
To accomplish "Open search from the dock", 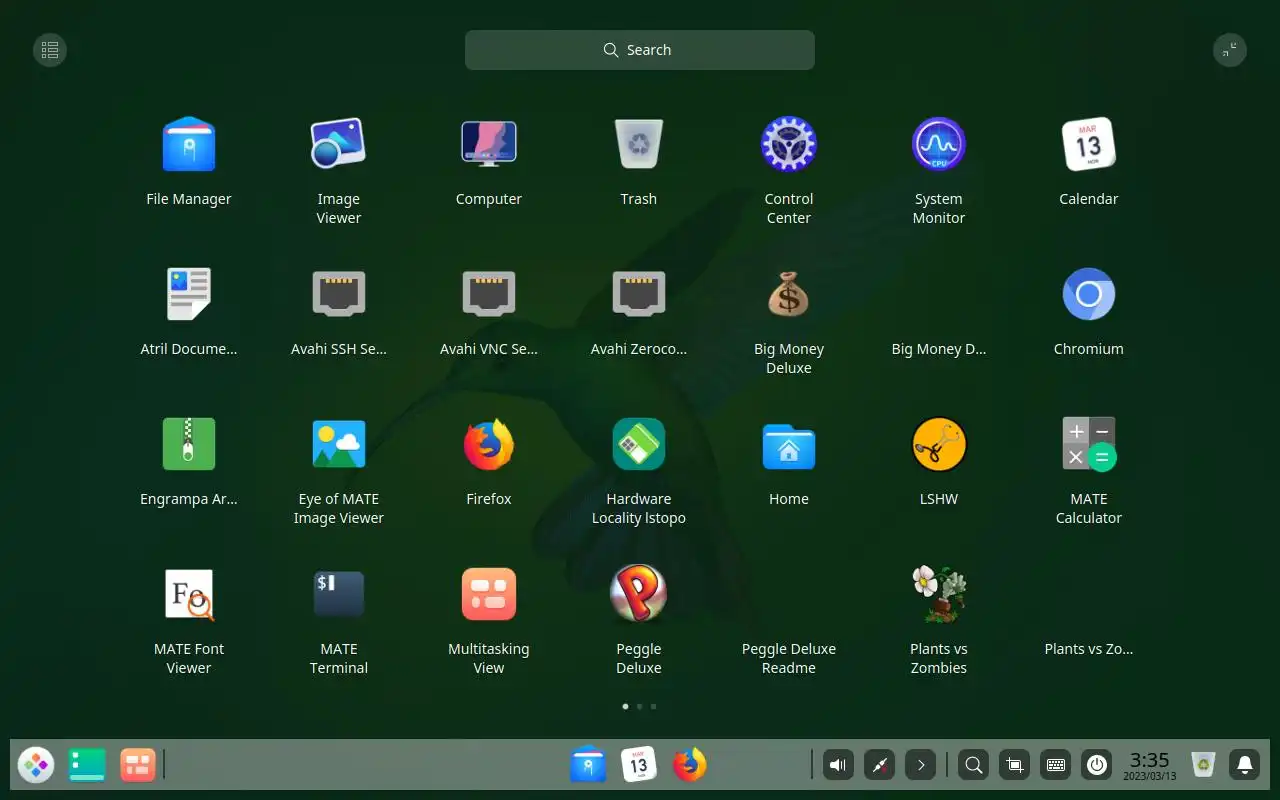I will click(x=973, y=766).
